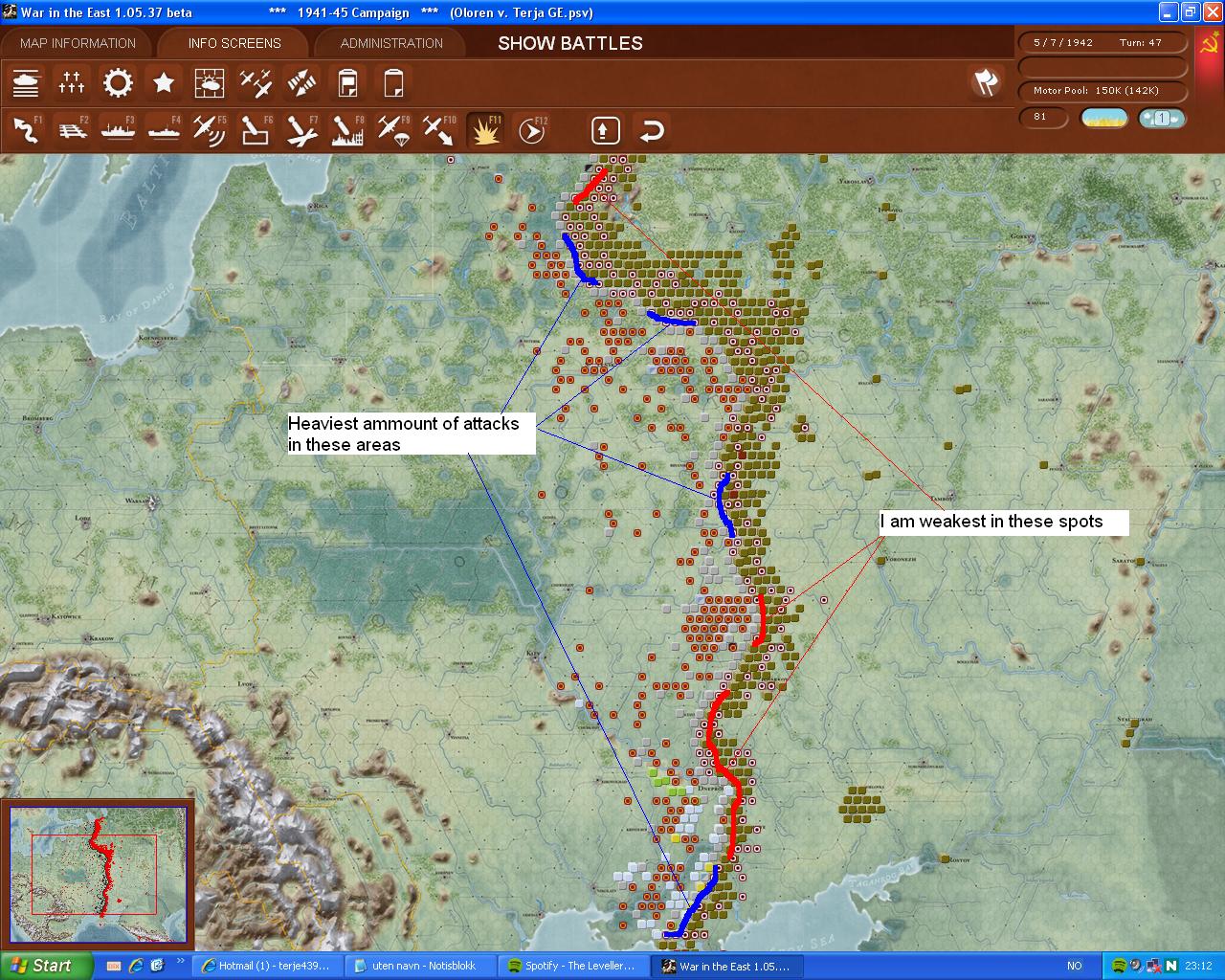Switch to Spotify in the taskbar
1225x980 pixels.
click(x=575, y=966)
